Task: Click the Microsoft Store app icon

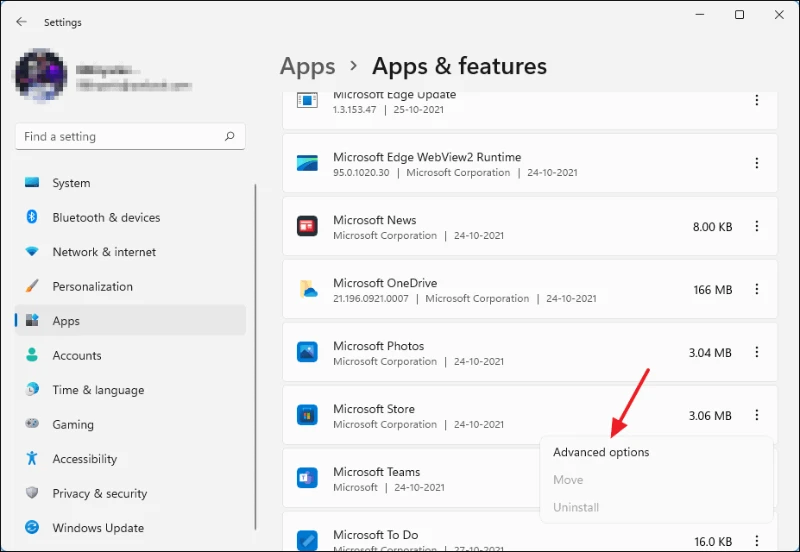Action: [307, 415]
